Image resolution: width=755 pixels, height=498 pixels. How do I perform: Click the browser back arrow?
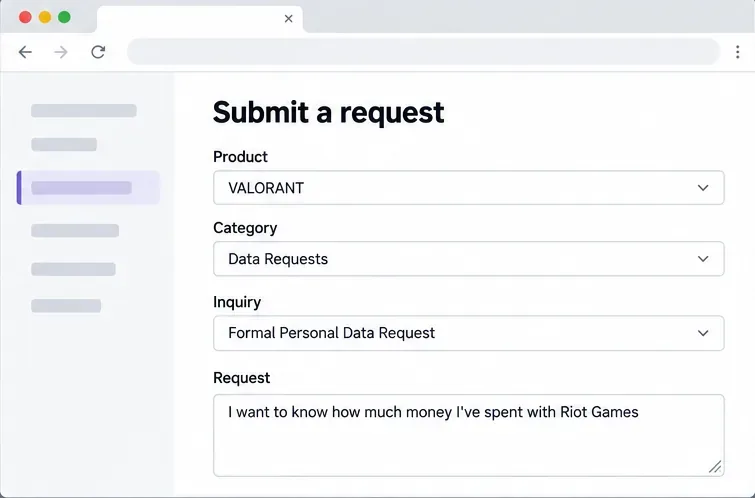[x=25, y=52]
